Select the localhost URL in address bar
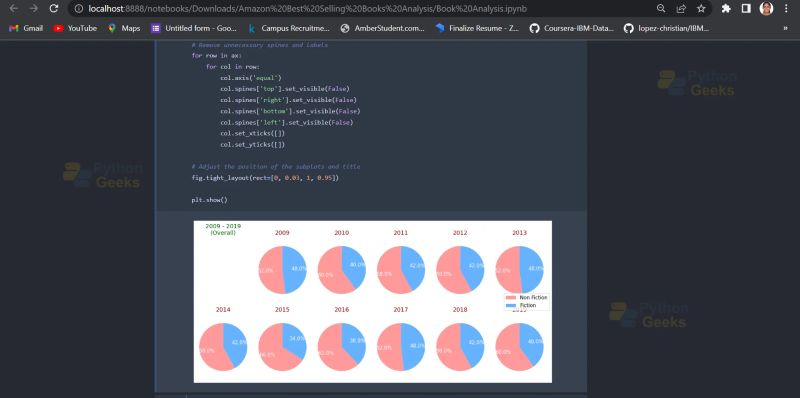This screenshot has width=800, height=398. (308, 9)
